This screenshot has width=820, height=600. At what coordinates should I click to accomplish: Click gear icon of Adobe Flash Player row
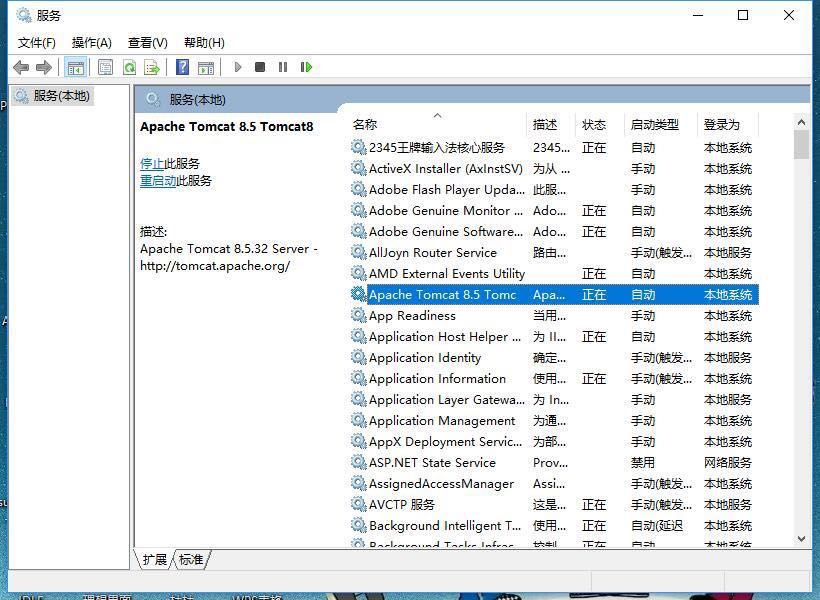click(x=358, y=189)
